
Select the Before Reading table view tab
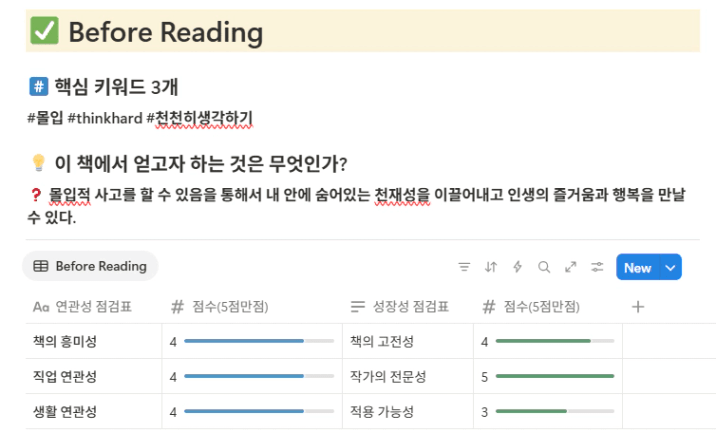[x=90, y=266]
